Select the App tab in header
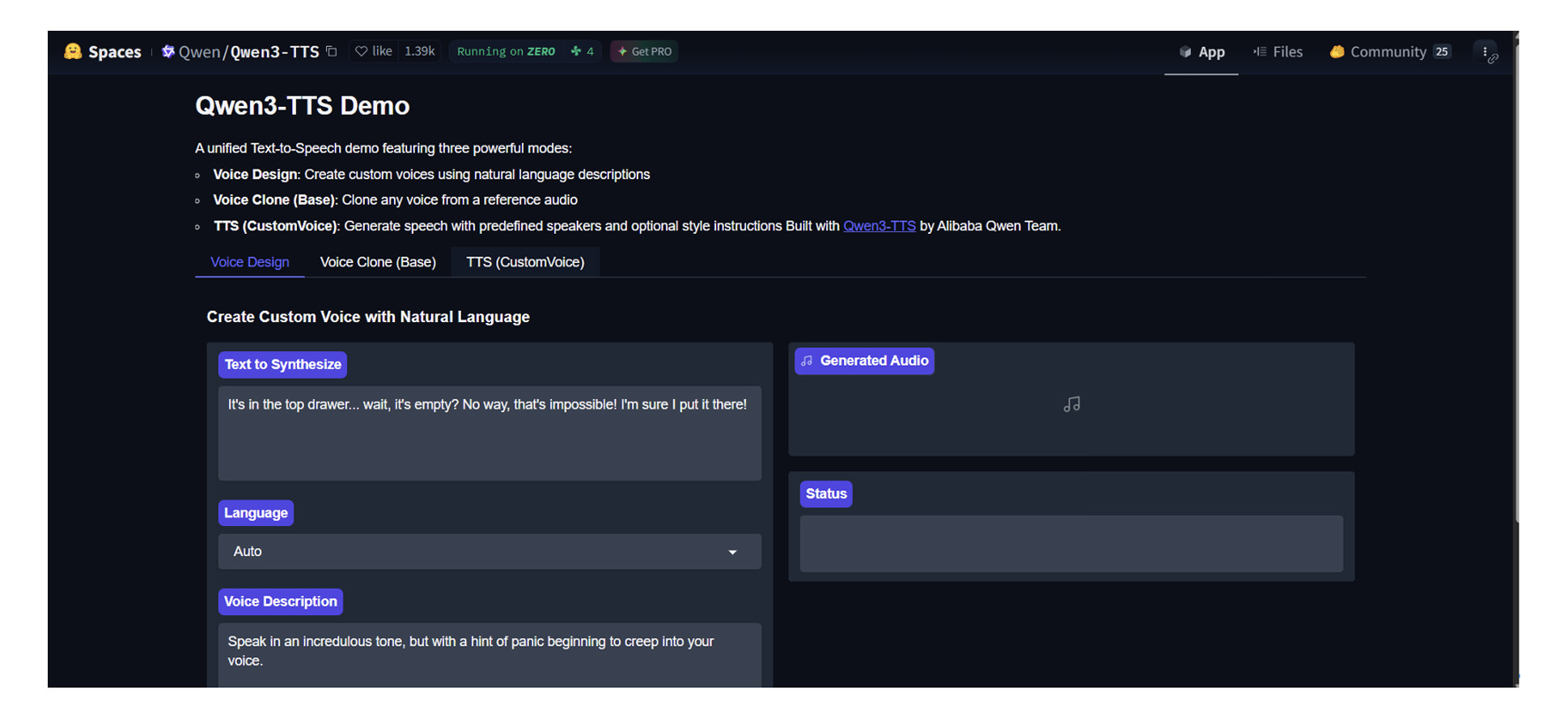Screen dimensions: 1568x722 (1201, 52)
